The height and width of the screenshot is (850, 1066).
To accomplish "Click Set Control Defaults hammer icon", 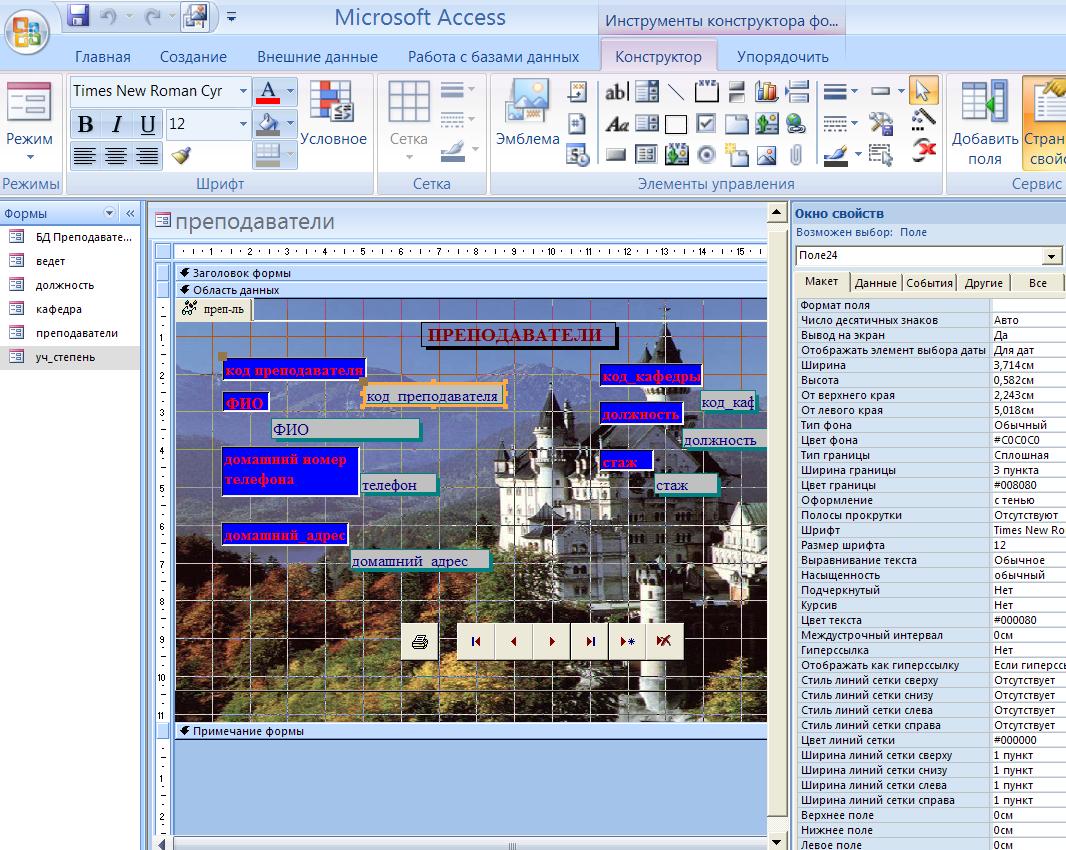I will [881, 123].
